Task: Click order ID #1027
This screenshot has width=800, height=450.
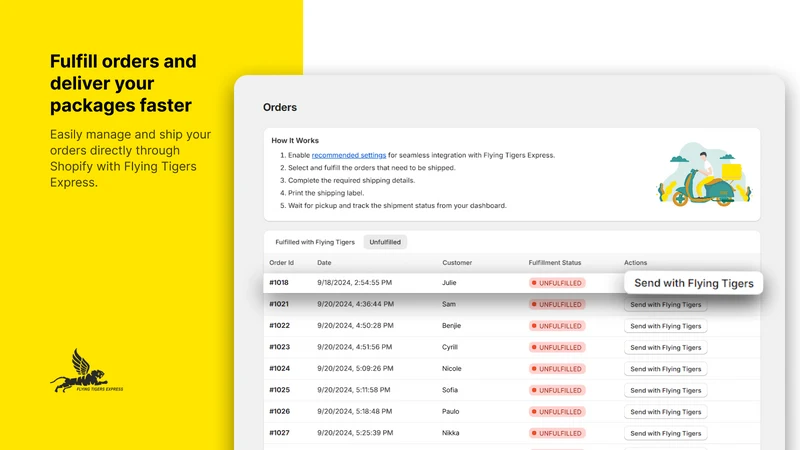Action: pyautogui.click(x=280, y=433)
